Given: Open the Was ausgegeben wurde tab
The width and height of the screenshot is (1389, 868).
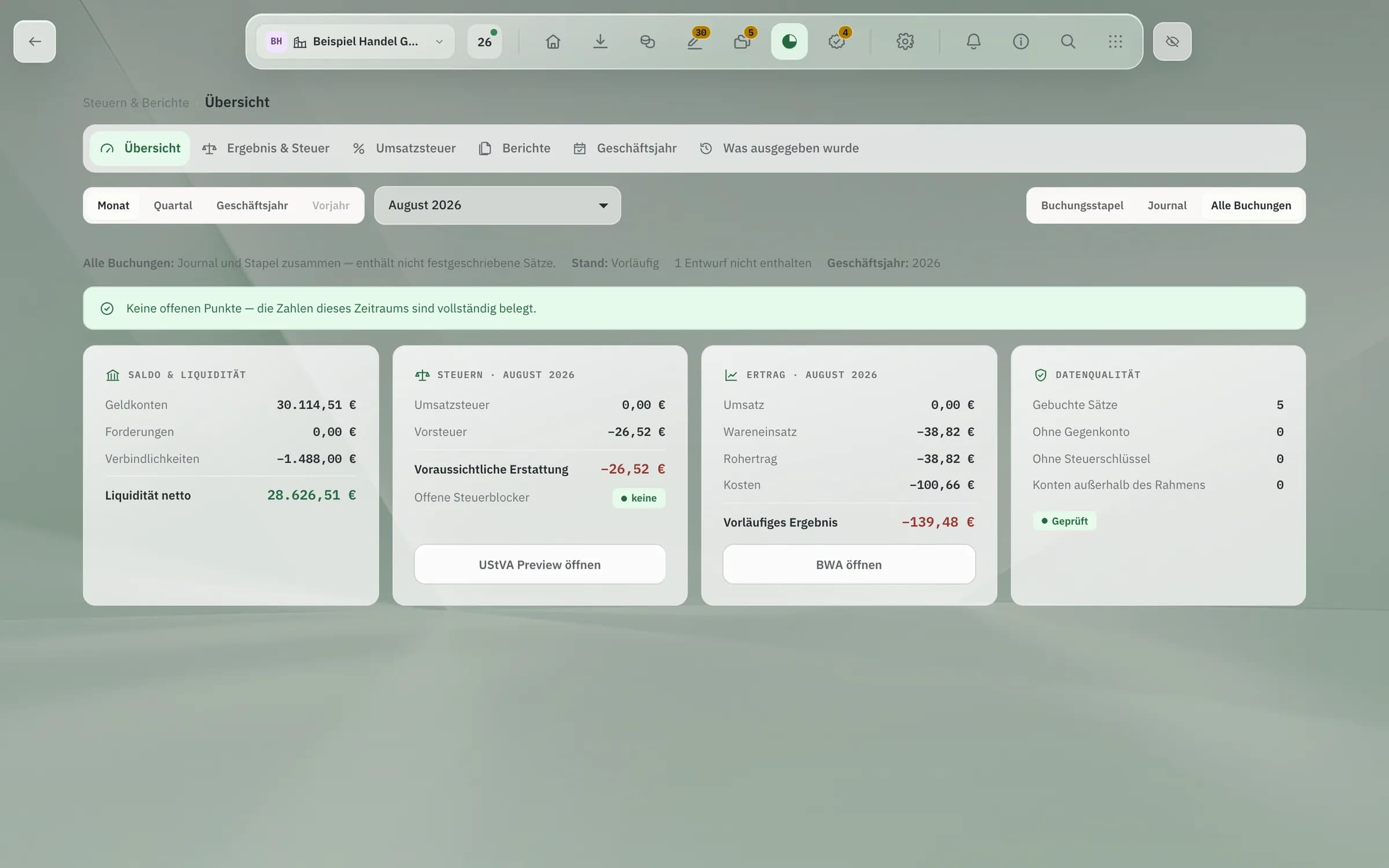Looking at the screenshot, I should pos(780,148).
